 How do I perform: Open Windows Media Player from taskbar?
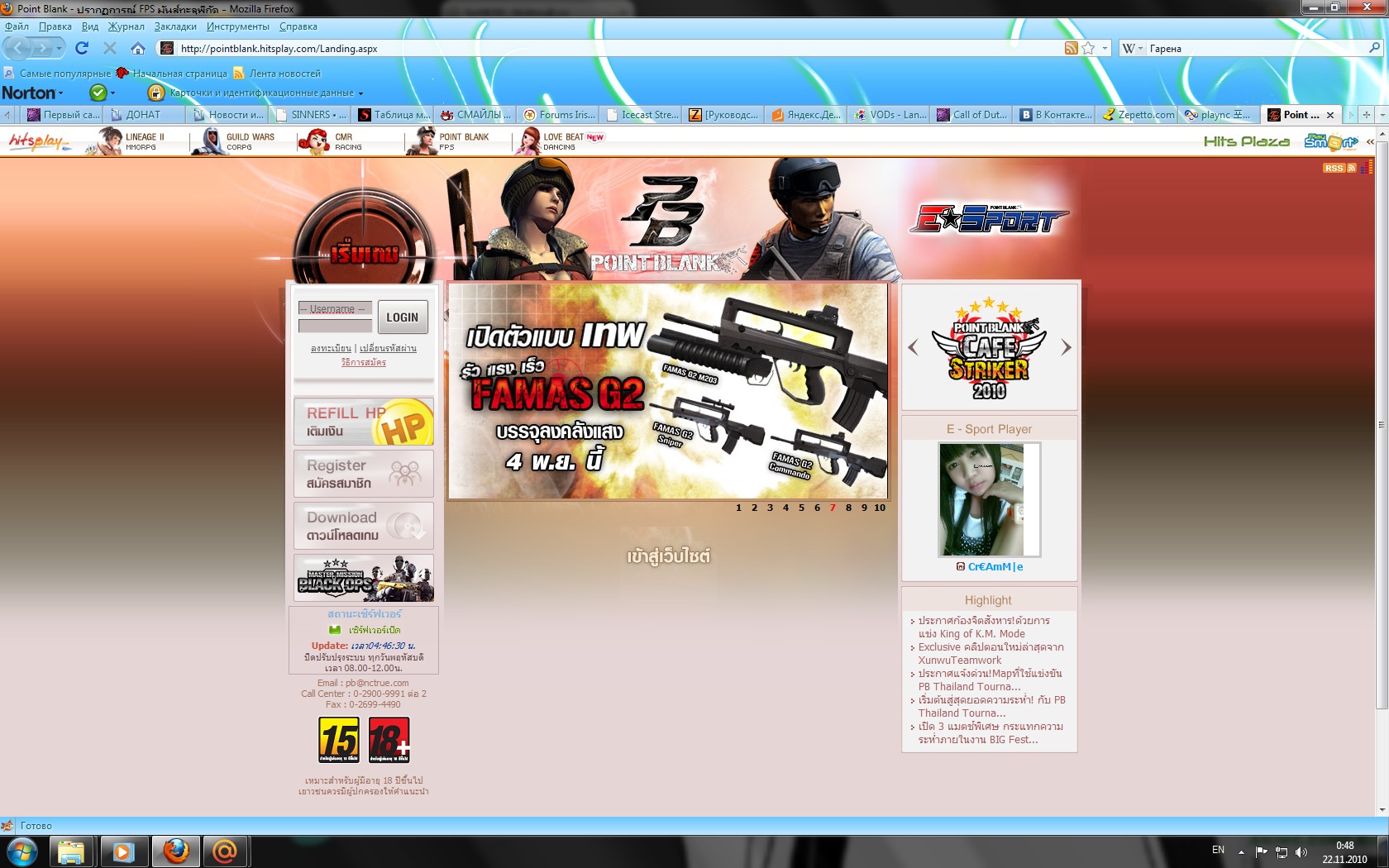[x=124, y=851]
